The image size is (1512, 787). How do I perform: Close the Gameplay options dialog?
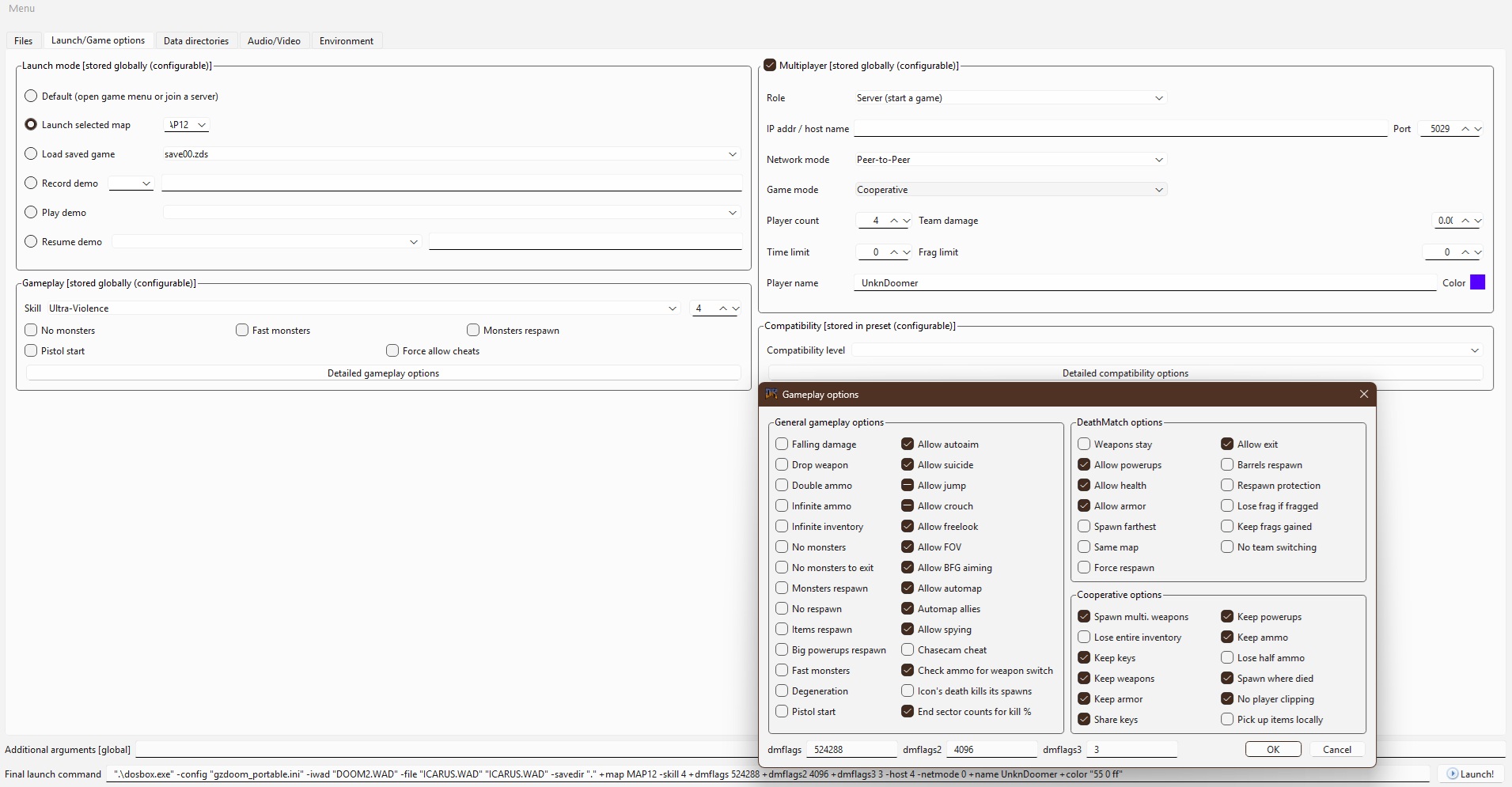tap(1363, 394)
